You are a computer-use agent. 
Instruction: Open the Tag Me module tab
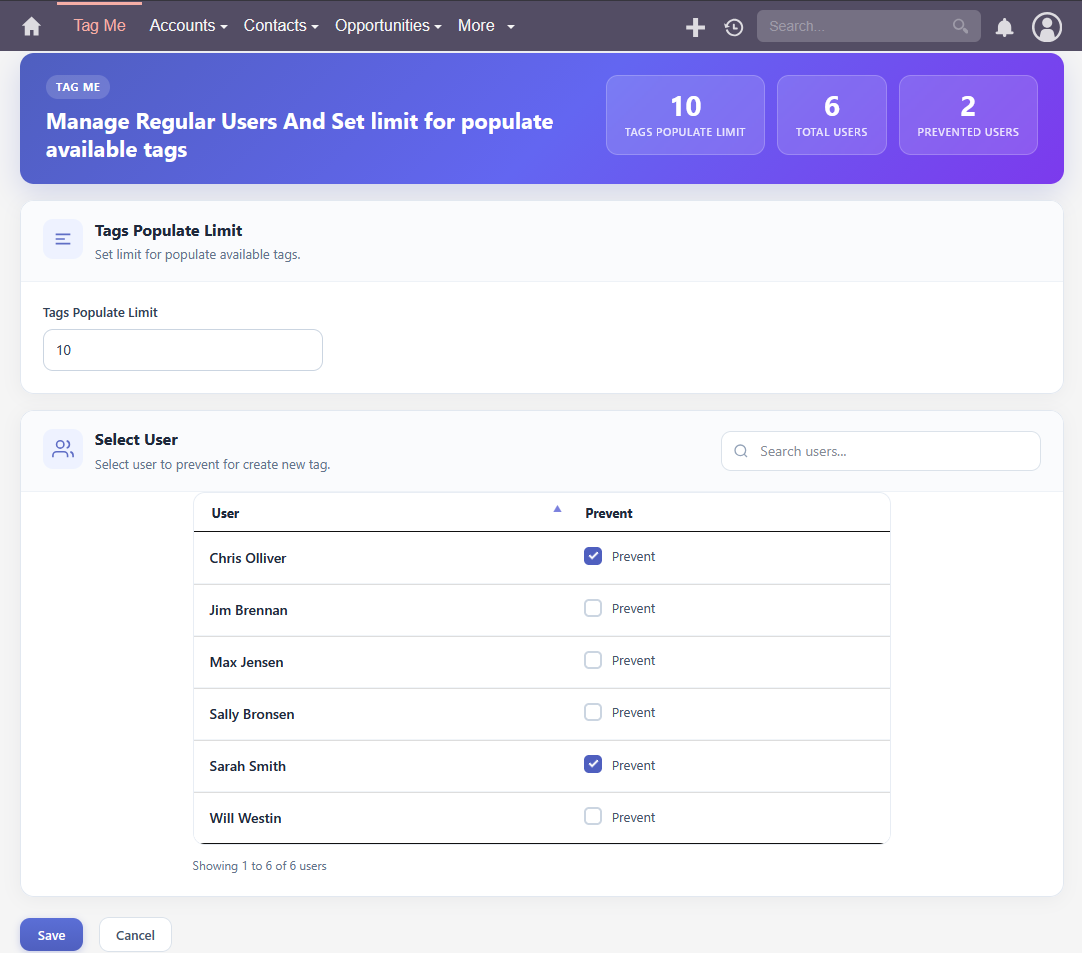(99, 26)
